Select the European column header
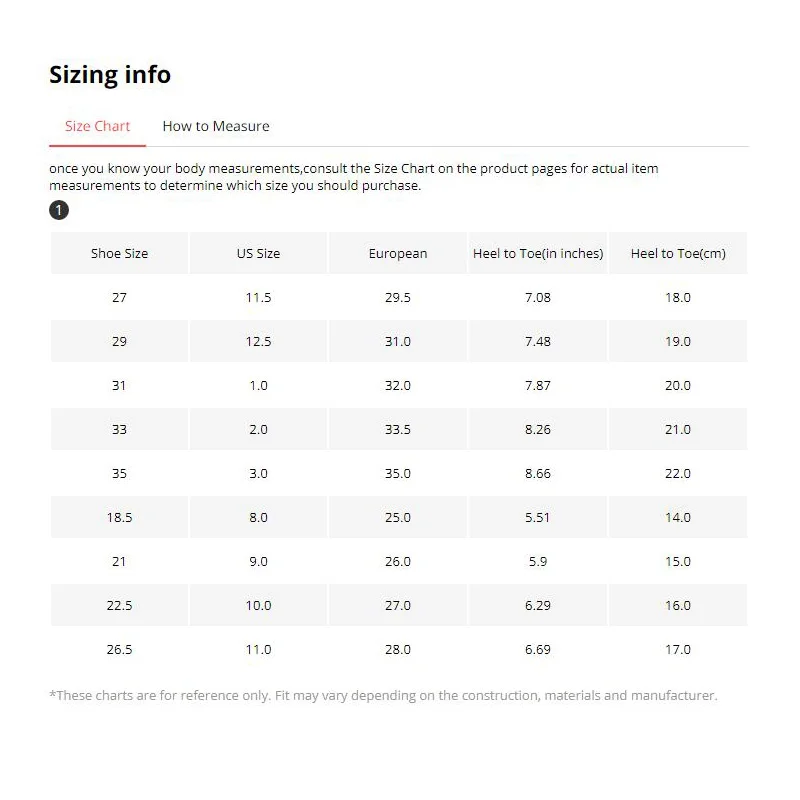This screenshot has height=800, width=800. coord(397,253)
